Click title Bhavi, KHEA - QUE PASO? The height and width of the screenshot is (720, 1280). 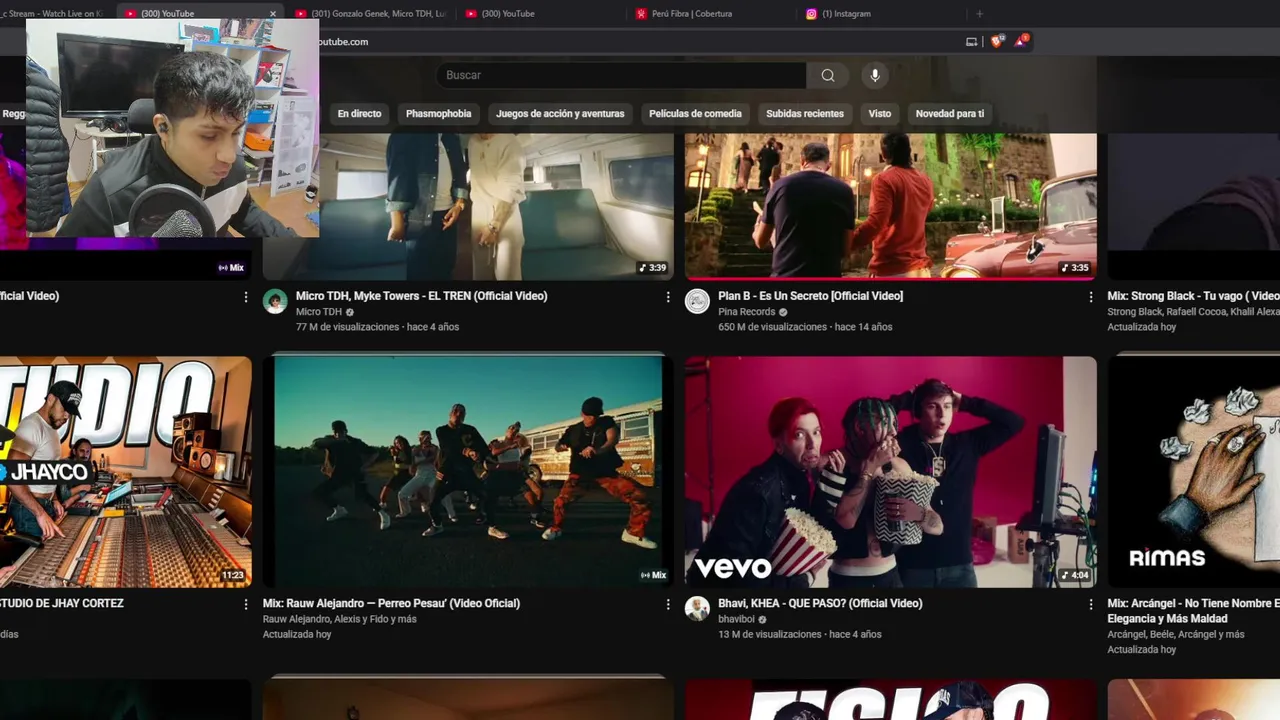point(820,603)
